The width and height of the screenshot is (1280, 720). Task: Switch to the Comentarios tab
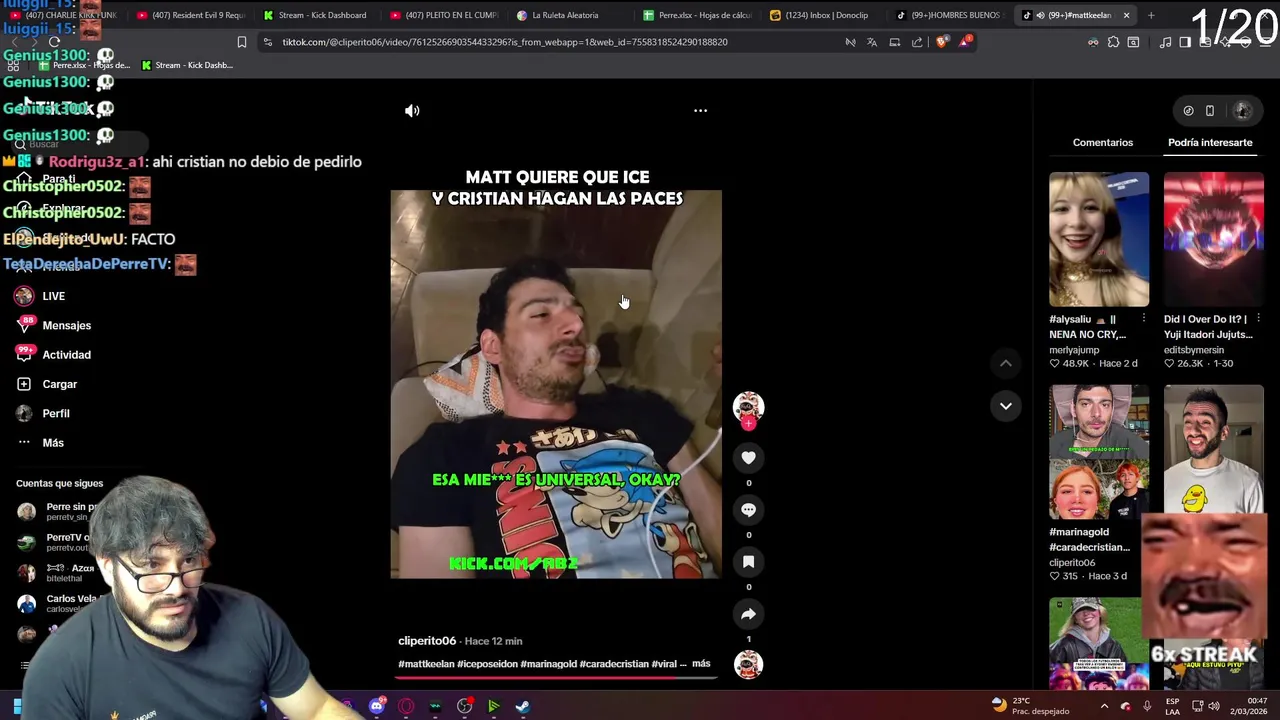pos(1103,142)
